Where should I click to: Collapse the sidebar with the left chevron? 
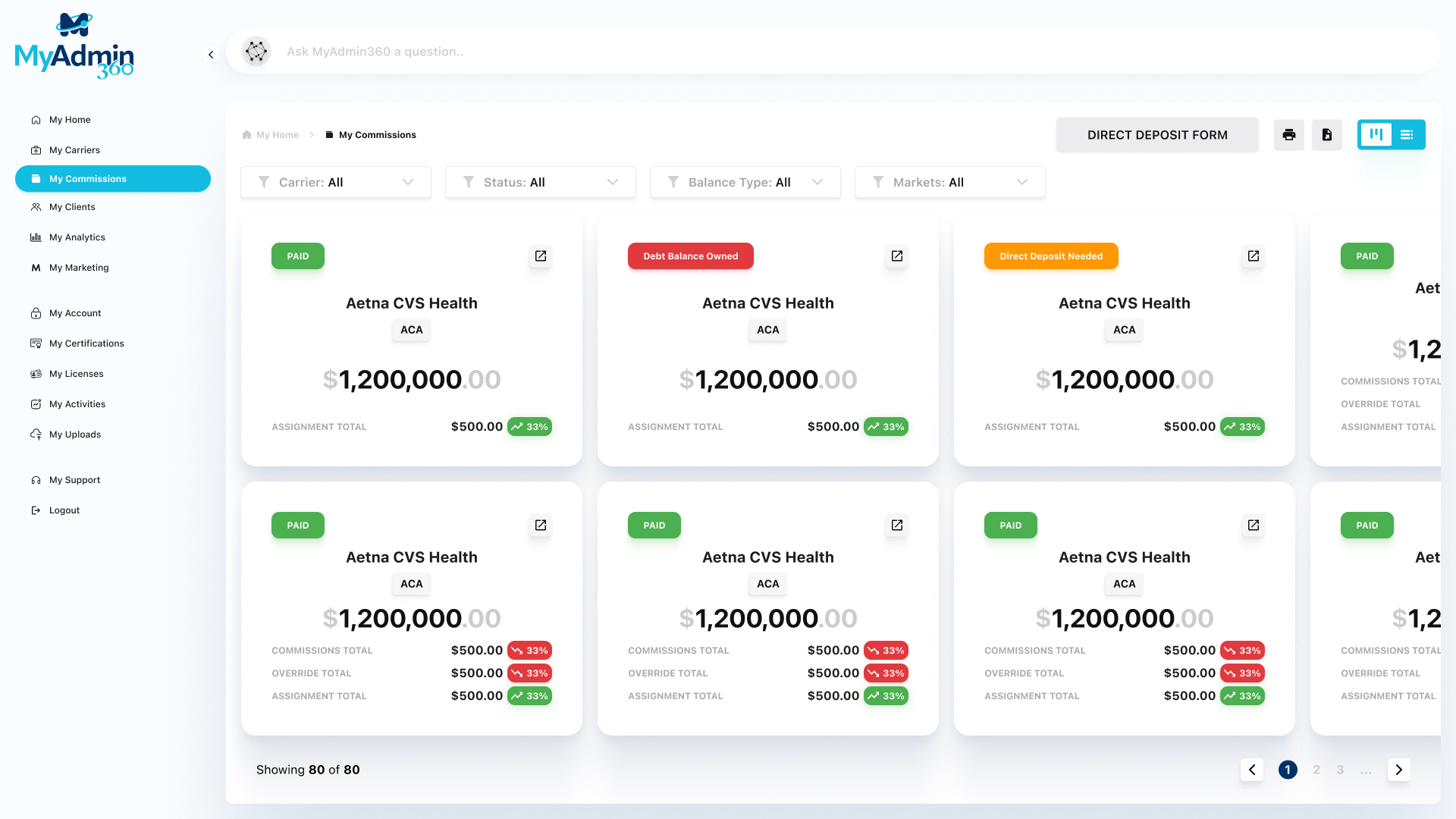click(x=210, y=54)
